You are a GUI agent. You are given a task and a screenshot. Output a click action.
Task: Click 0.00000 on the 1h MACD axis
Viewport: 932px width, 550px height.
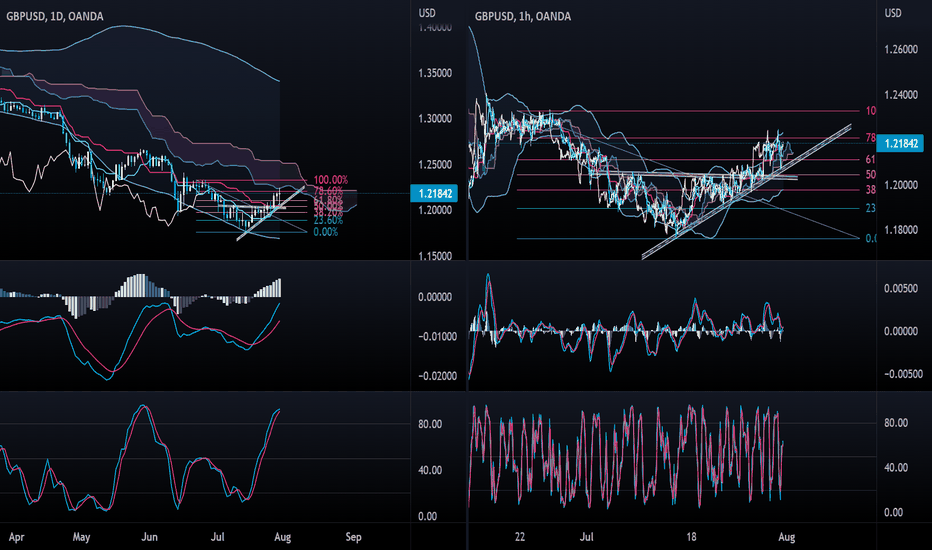click(901, 331)
